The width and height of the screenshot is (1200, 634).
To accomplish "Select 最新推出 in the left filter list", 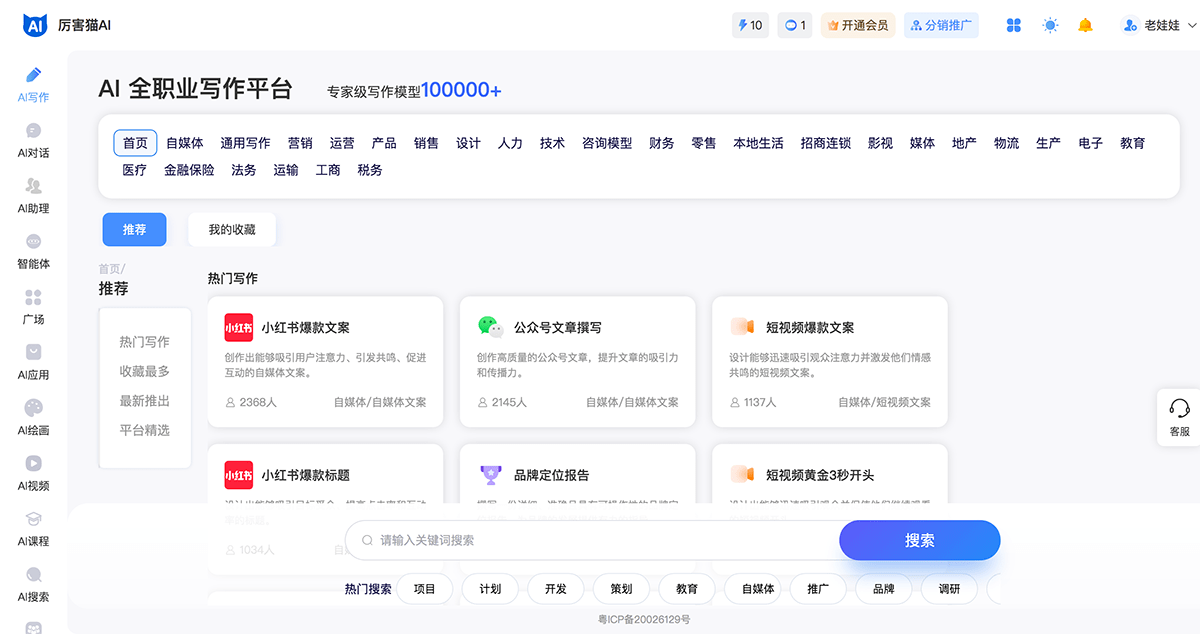I will (145, 401).
